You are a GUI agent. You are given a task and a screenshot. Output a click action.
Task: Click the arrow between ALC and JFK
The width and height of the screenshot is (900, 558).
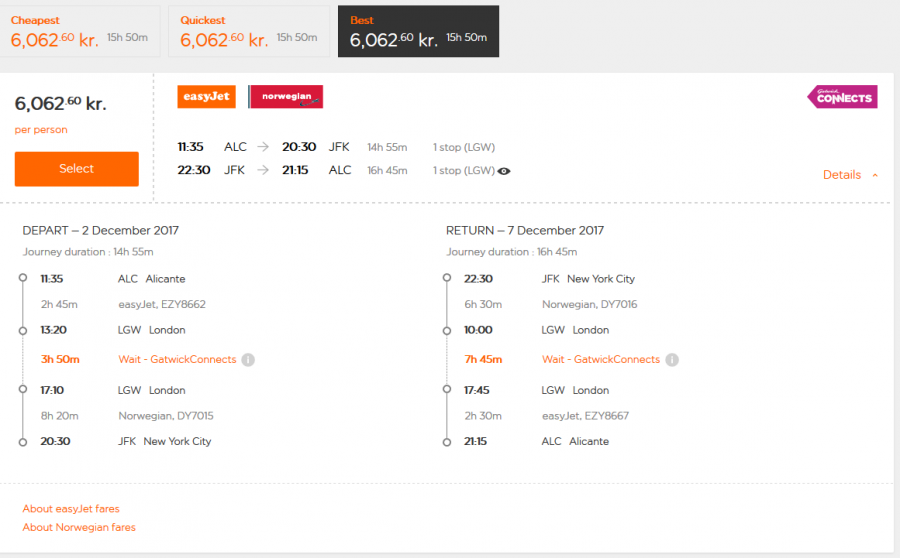pos(263,147)
